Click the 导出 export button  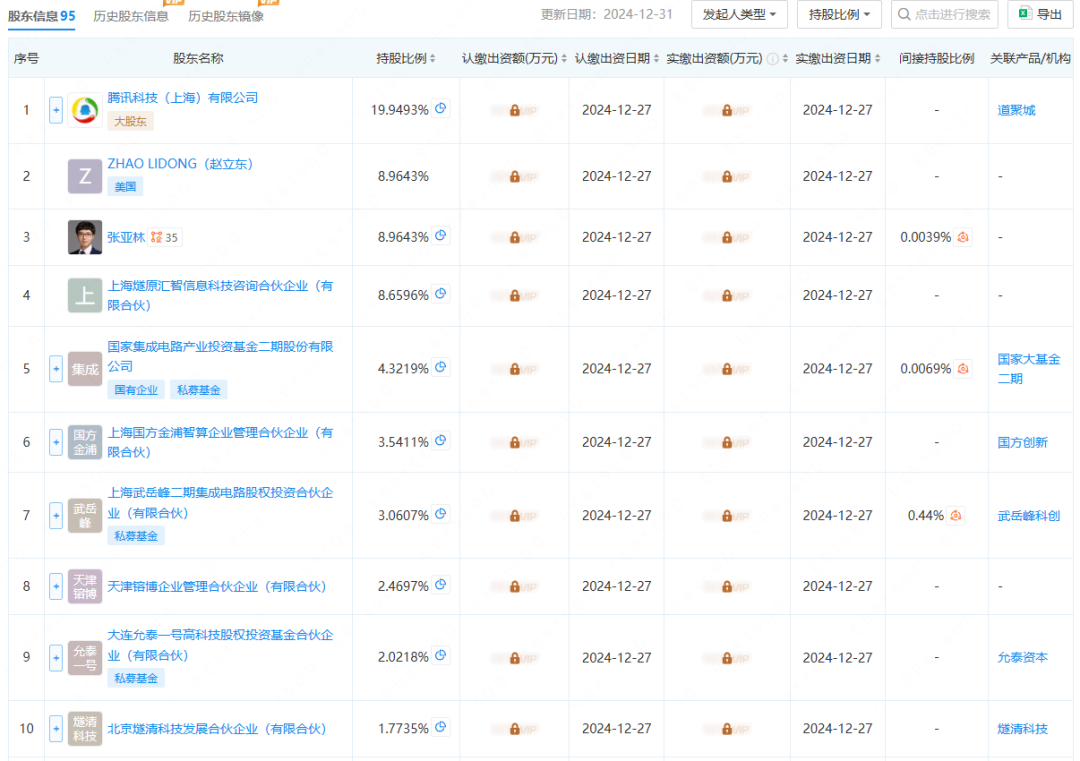pyautogui.click(x=1040, y=14)
